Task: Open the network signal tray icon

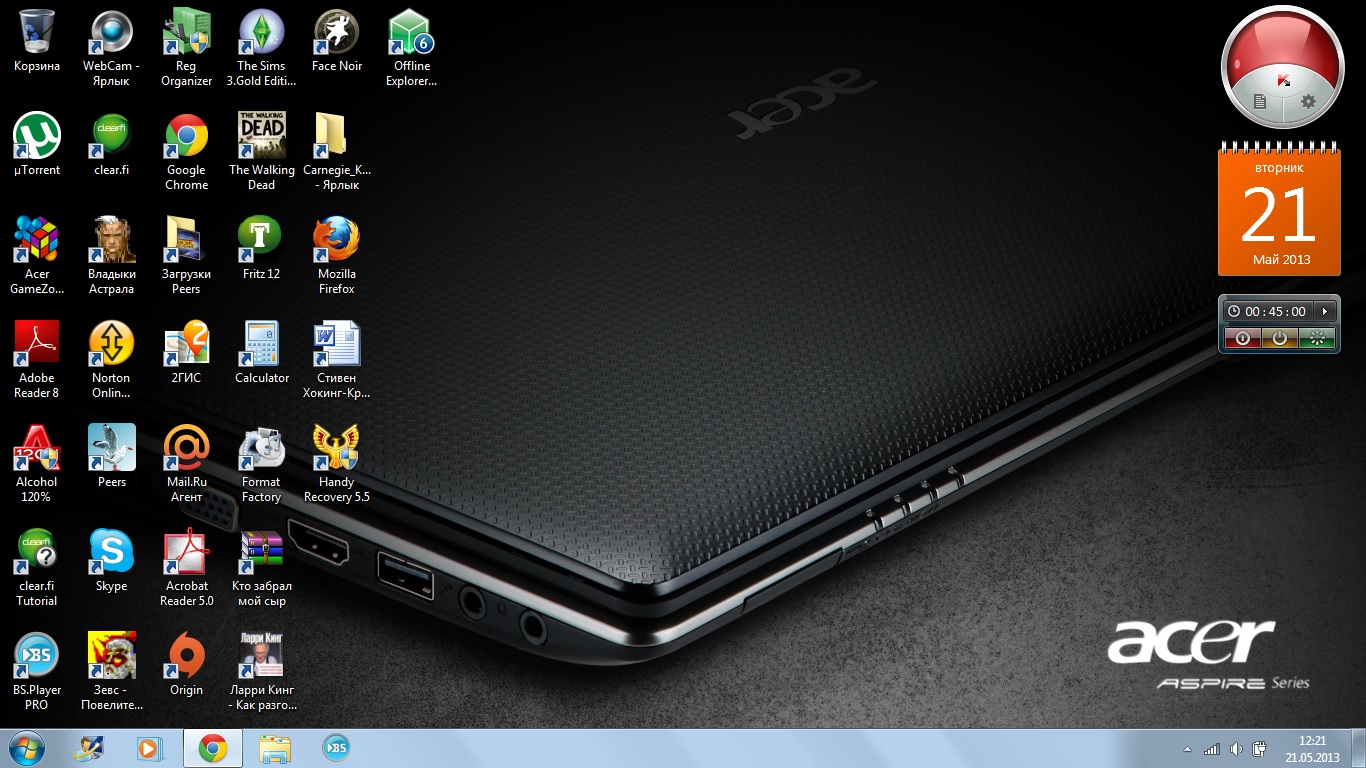Action: point(1212,749)
